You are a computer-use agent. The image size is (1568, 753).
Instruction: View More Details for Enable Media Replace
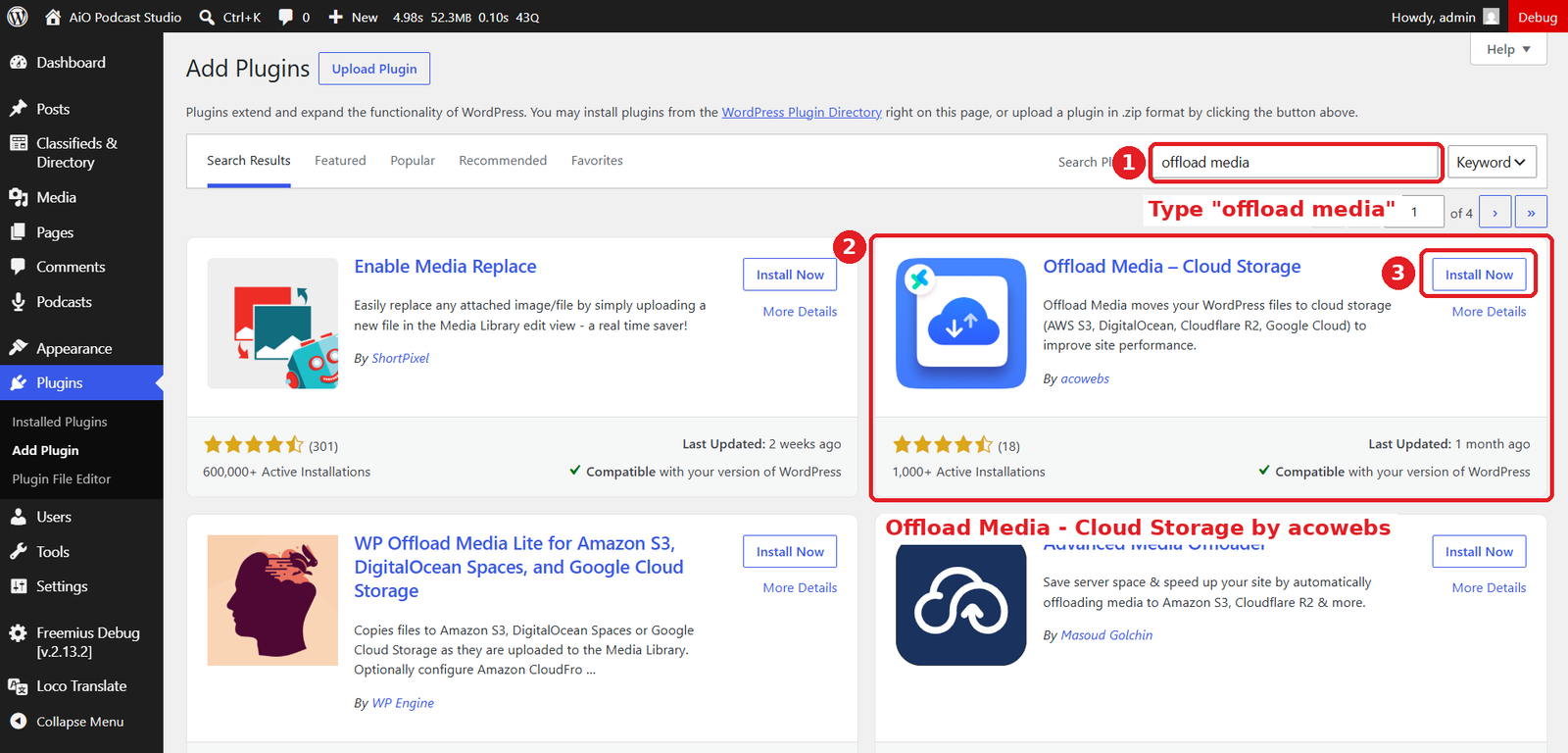[800, 312]
